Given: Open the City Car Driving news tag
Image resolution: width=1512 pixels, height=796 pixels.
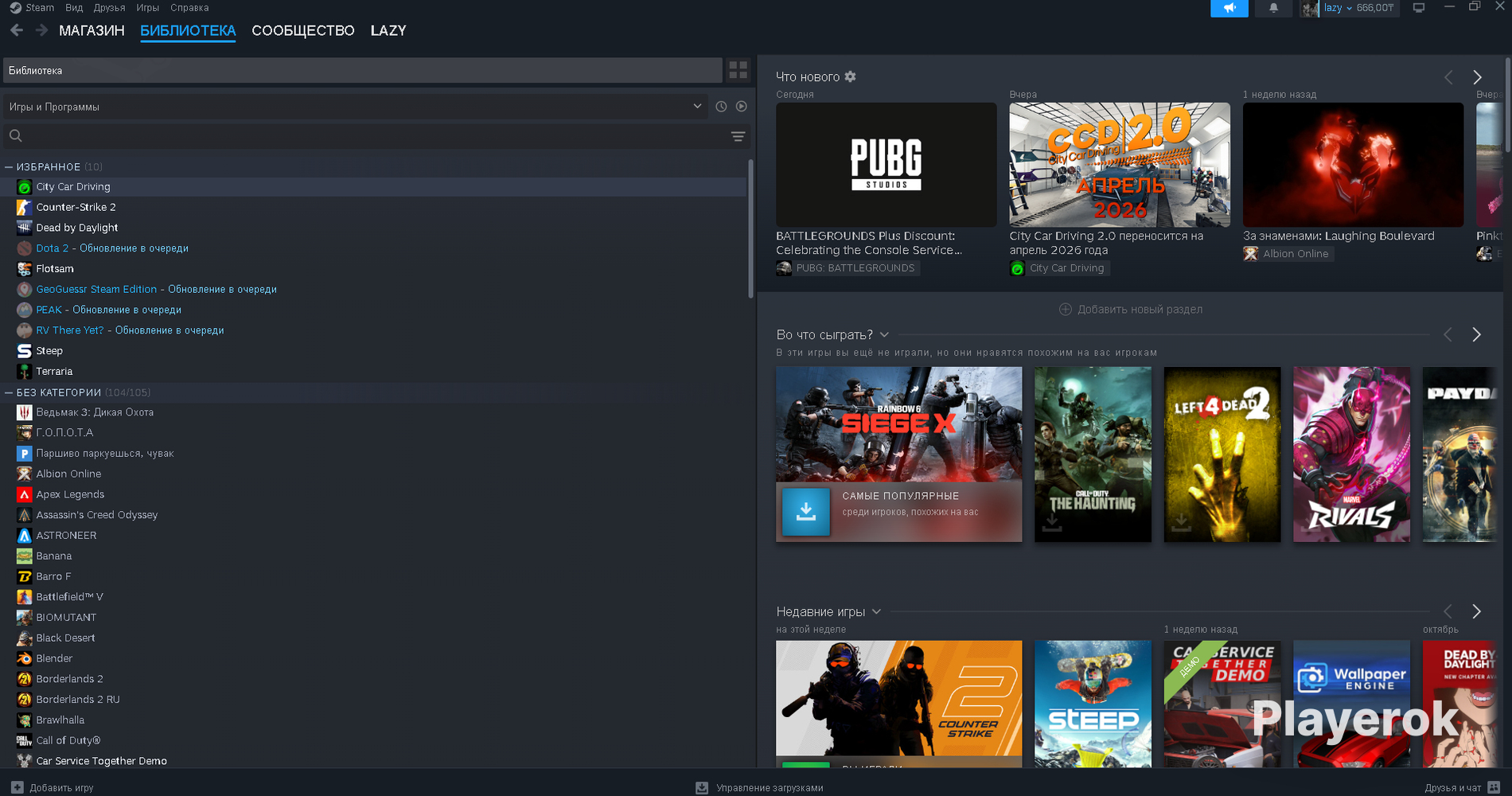Looking at the screenshot, I should click(1059, 268).
